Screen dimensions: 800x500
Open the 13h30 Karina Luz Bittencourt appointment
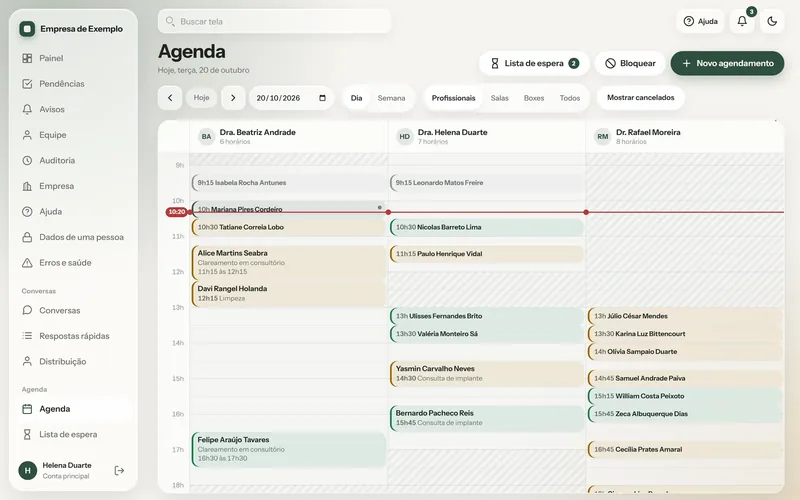coord(685,334)
